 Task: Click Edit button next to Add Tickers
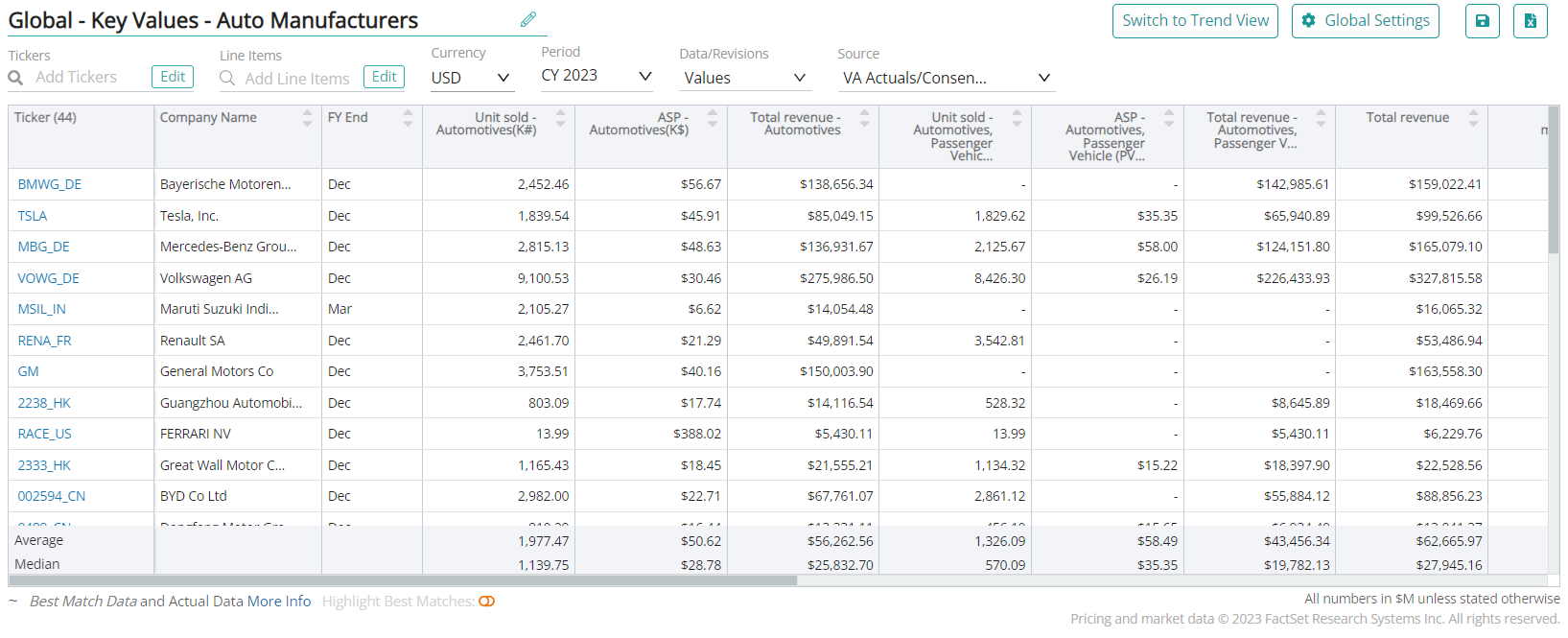pyautogui.click(x=173, y=77)
